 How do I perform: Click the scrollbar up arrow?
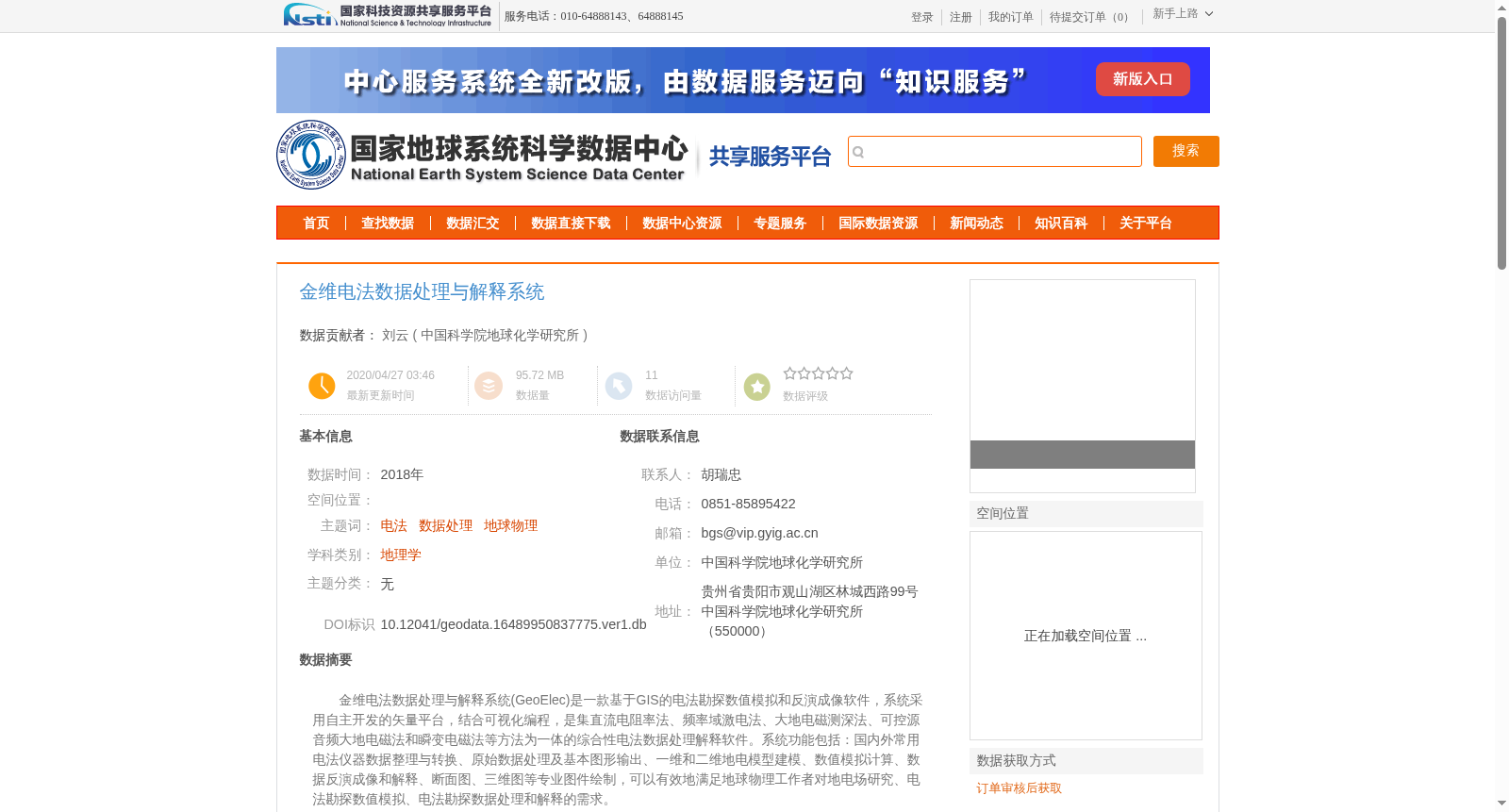[x=1501, y=8]
